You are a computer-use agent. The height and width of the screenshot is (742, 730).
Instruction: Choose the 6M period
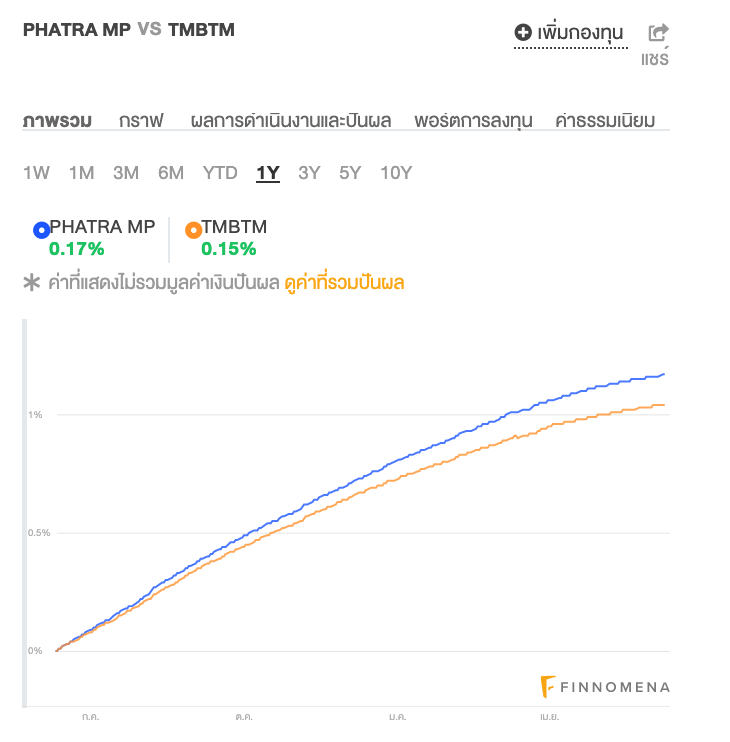[171, 173]
